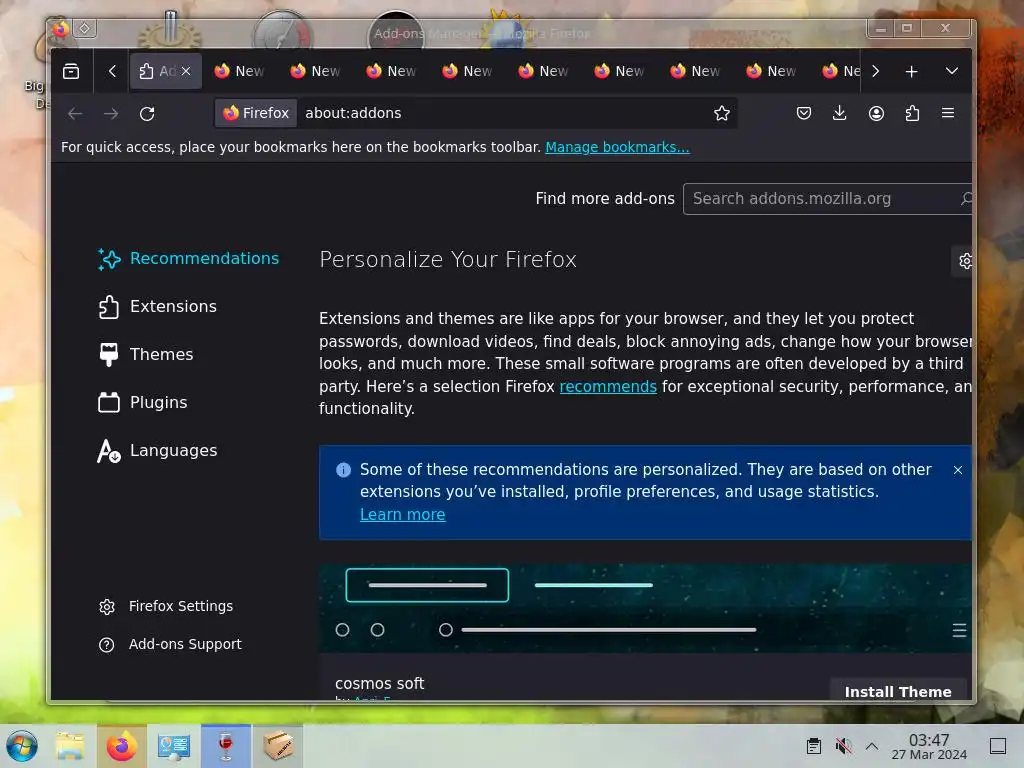Open the Save to Pocket icon

click(x=804, y=114)
